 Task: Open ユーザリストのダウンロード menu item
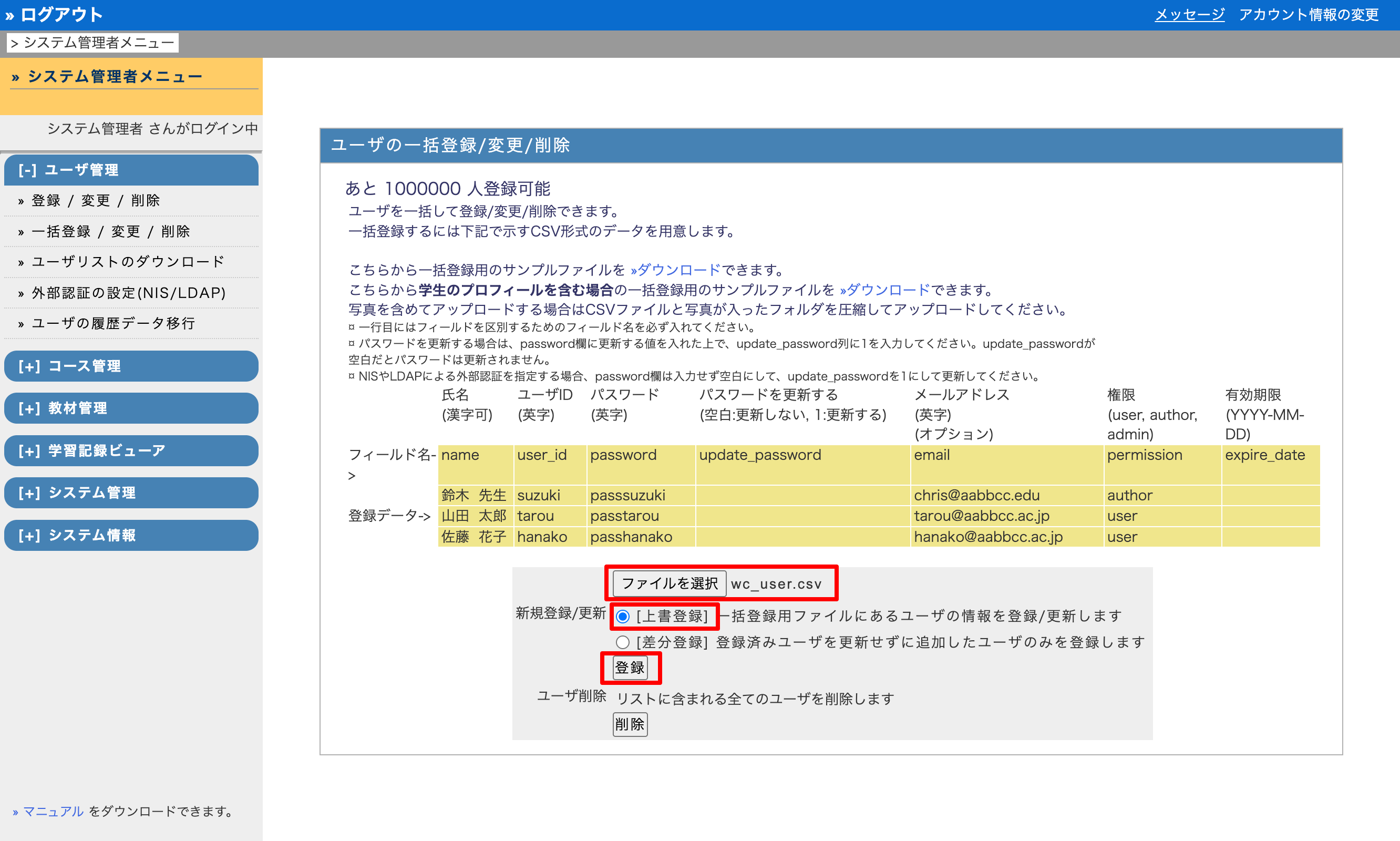[x=128, y=262]
